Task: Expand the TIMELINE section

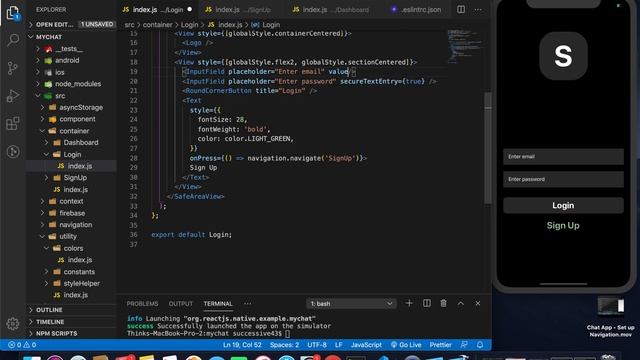Action: click(x=71, y=322)
